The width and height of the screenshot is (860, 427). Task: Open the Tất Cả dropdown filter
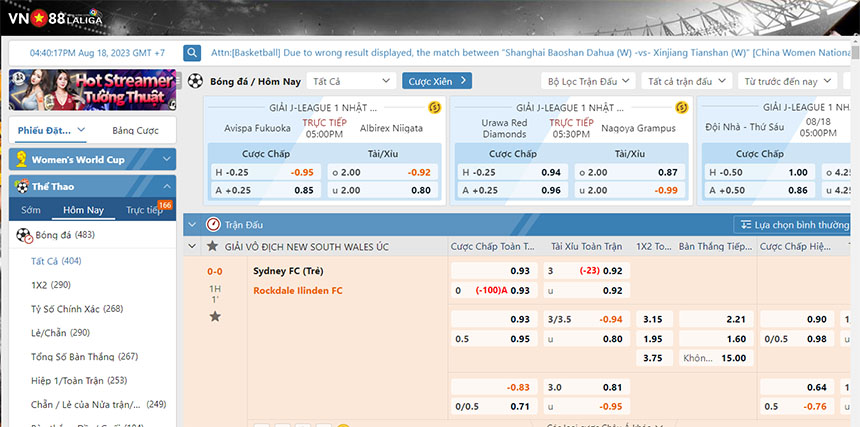pyautogui.click(x=350, y=81)
